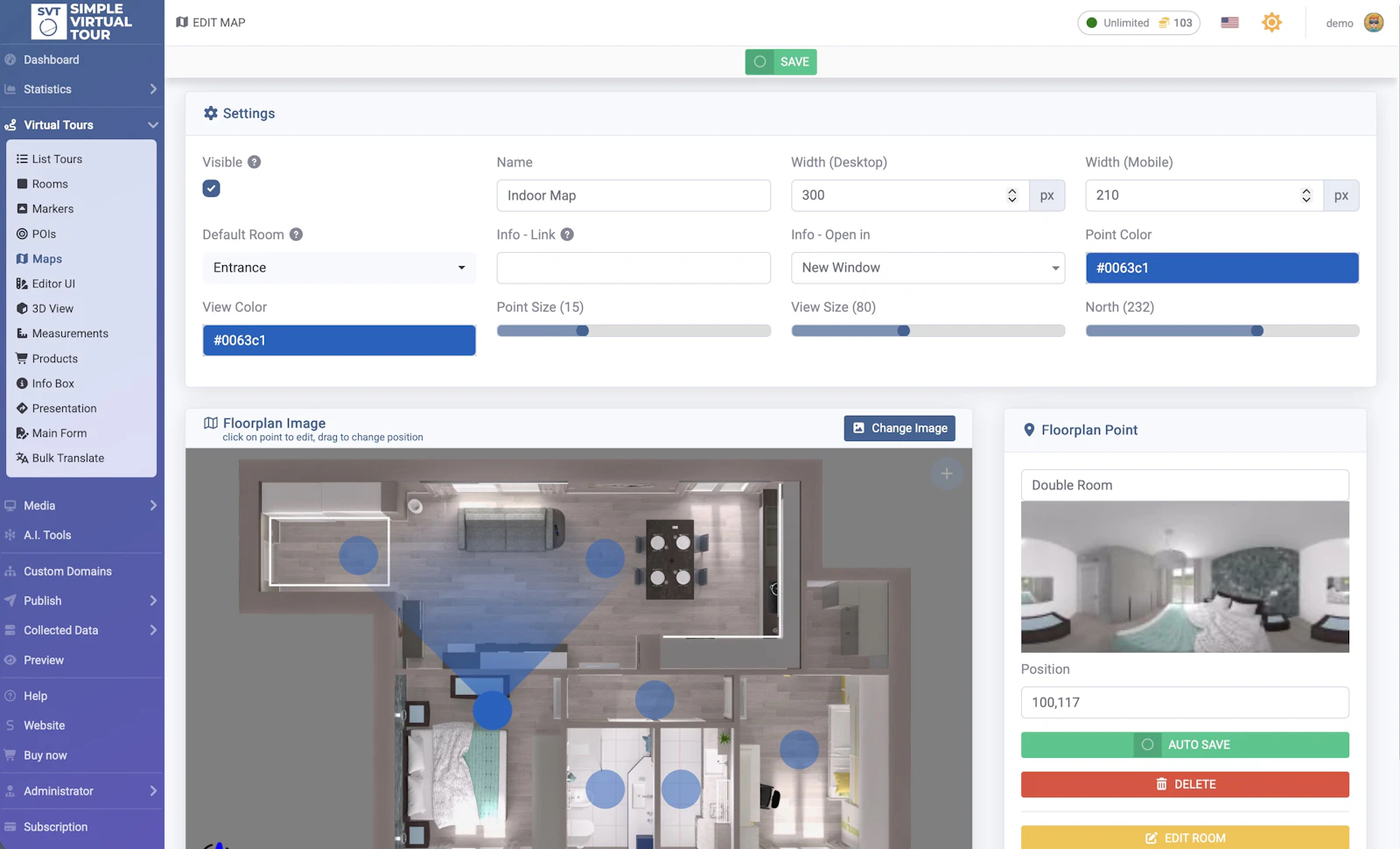Expand the Statistics sidebar section
The height and width of the screenshot is (849, 1400).
pyautogui.click(x=81, y=89)
